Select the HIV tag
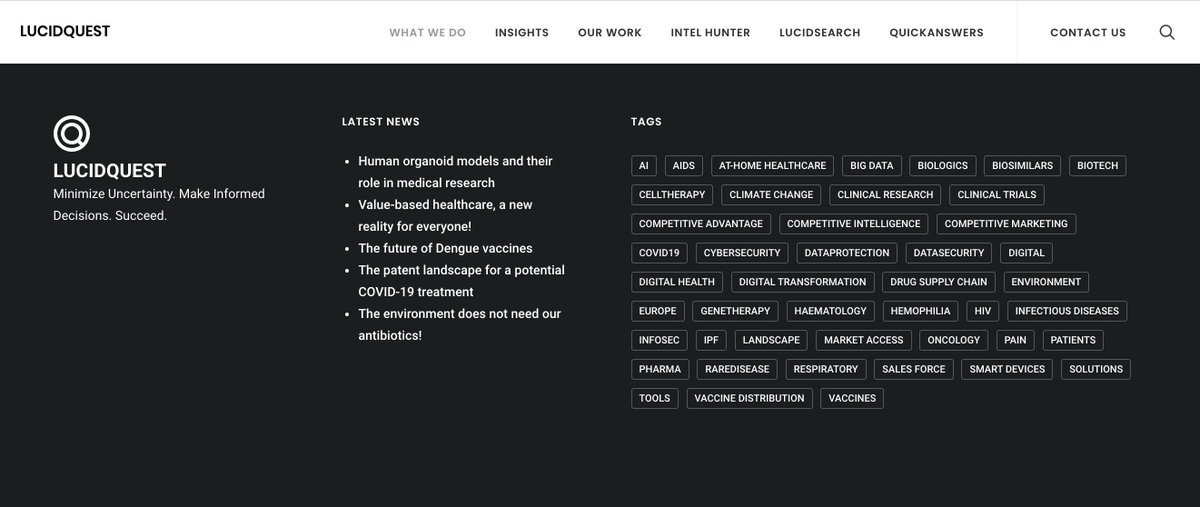 (984, 311)
